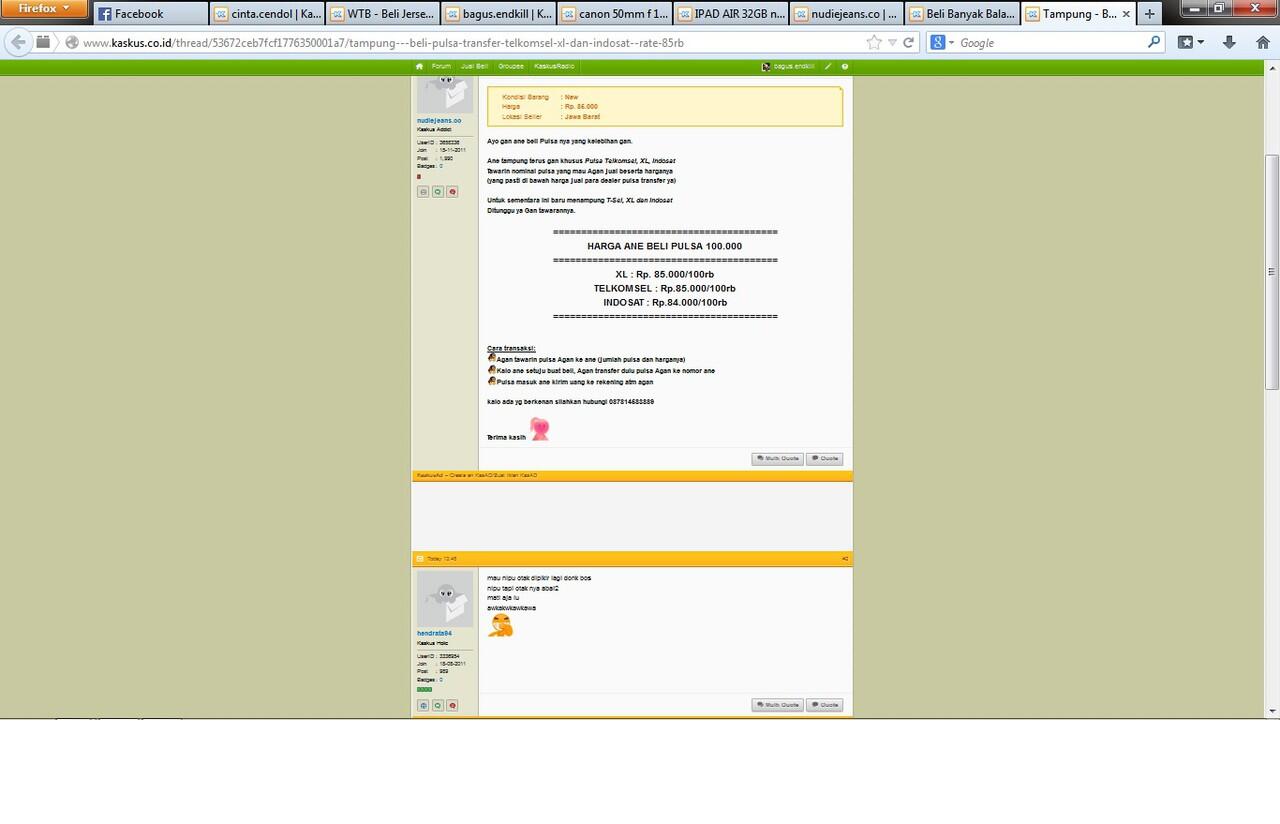Image resolution: width=1280 pixels, height=824 pixels.
Task: Click the green icon under nudiejeans.co profile
Action: tap(438, 191)
